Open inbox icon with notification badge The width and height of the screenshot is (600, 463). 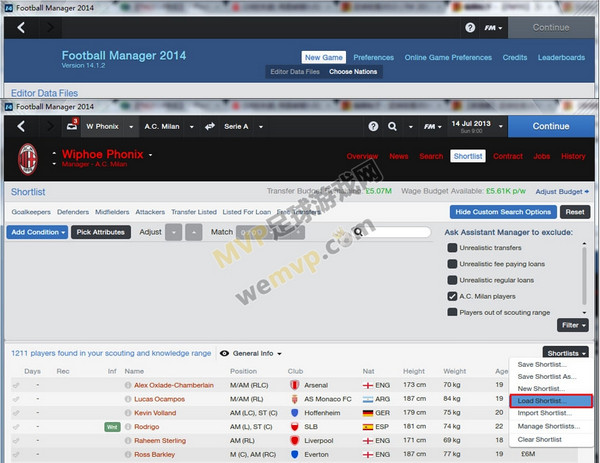coord(72,125)
